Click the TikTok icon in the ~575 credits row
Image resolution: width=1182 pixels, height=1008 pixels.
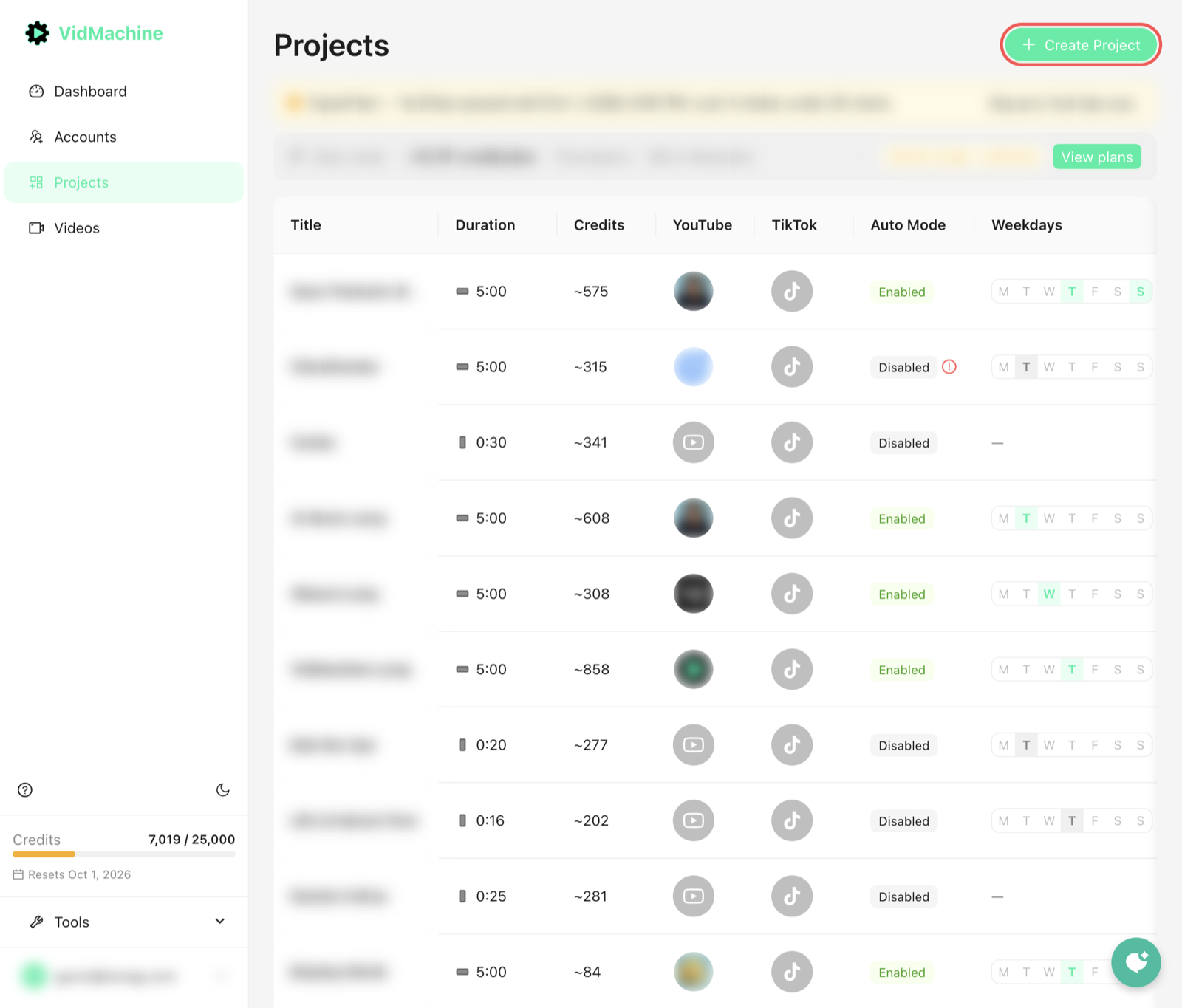(792, 292)
